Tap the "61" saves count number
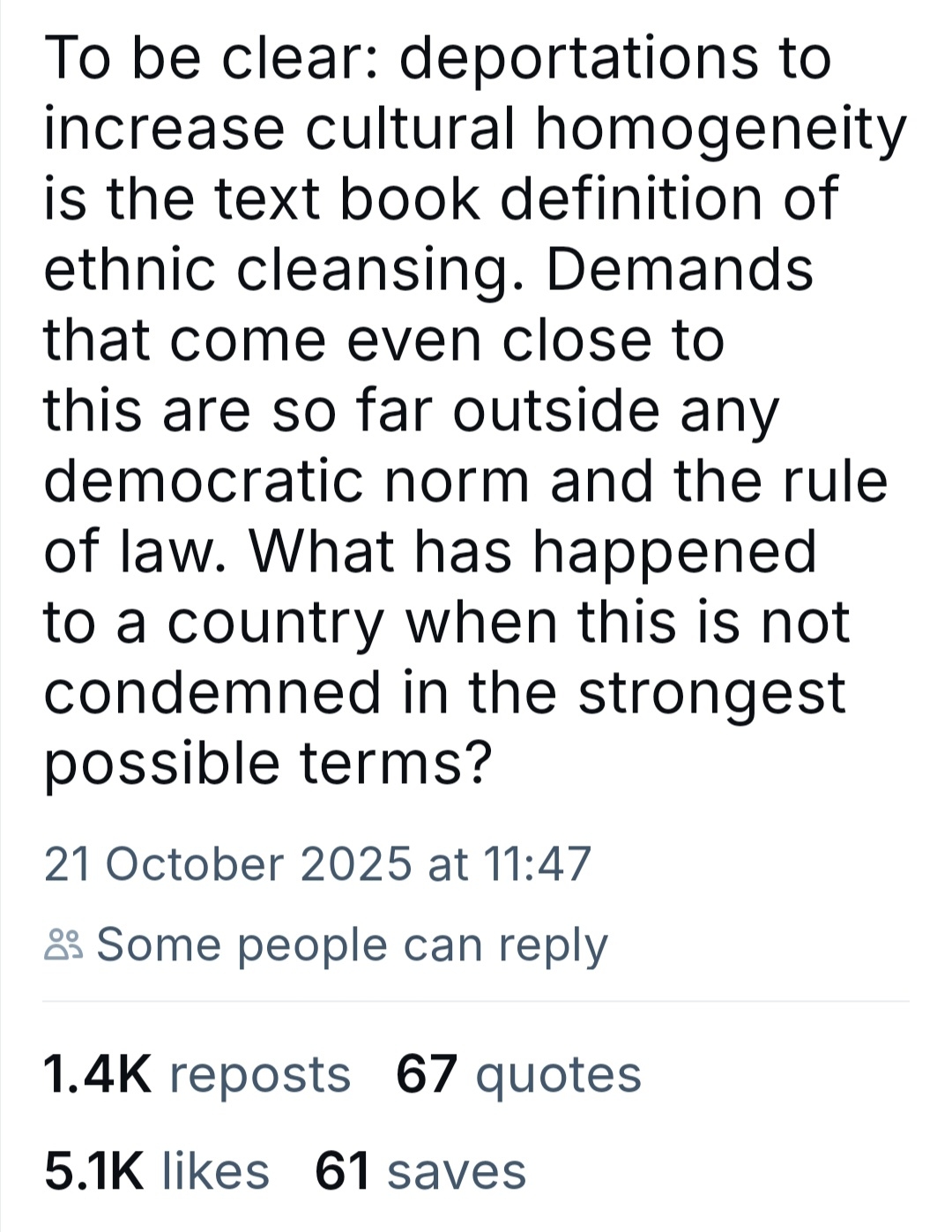This screenshot has width=952, height=1232. click(x=341, y=1171)
